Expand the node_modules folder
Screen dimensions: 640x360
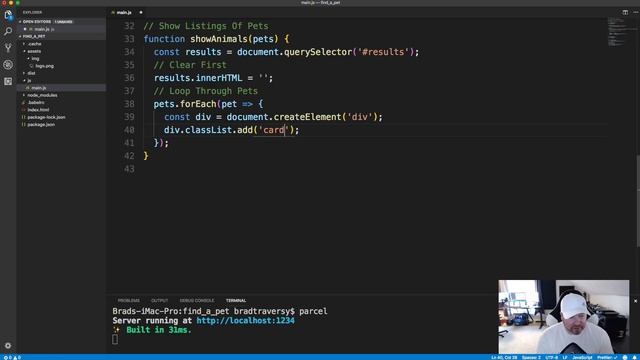pyautogui.click(x=42, y=95)
